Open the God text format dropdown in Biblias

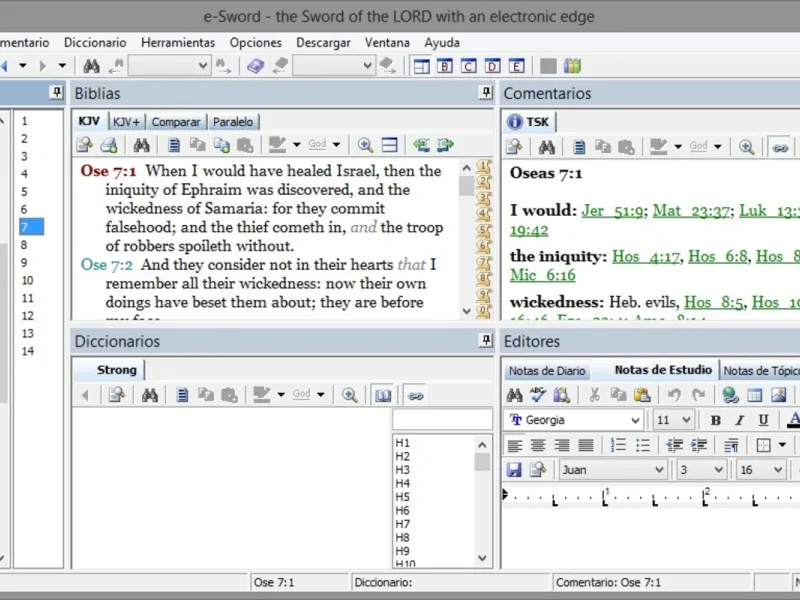tap(336, 145)
